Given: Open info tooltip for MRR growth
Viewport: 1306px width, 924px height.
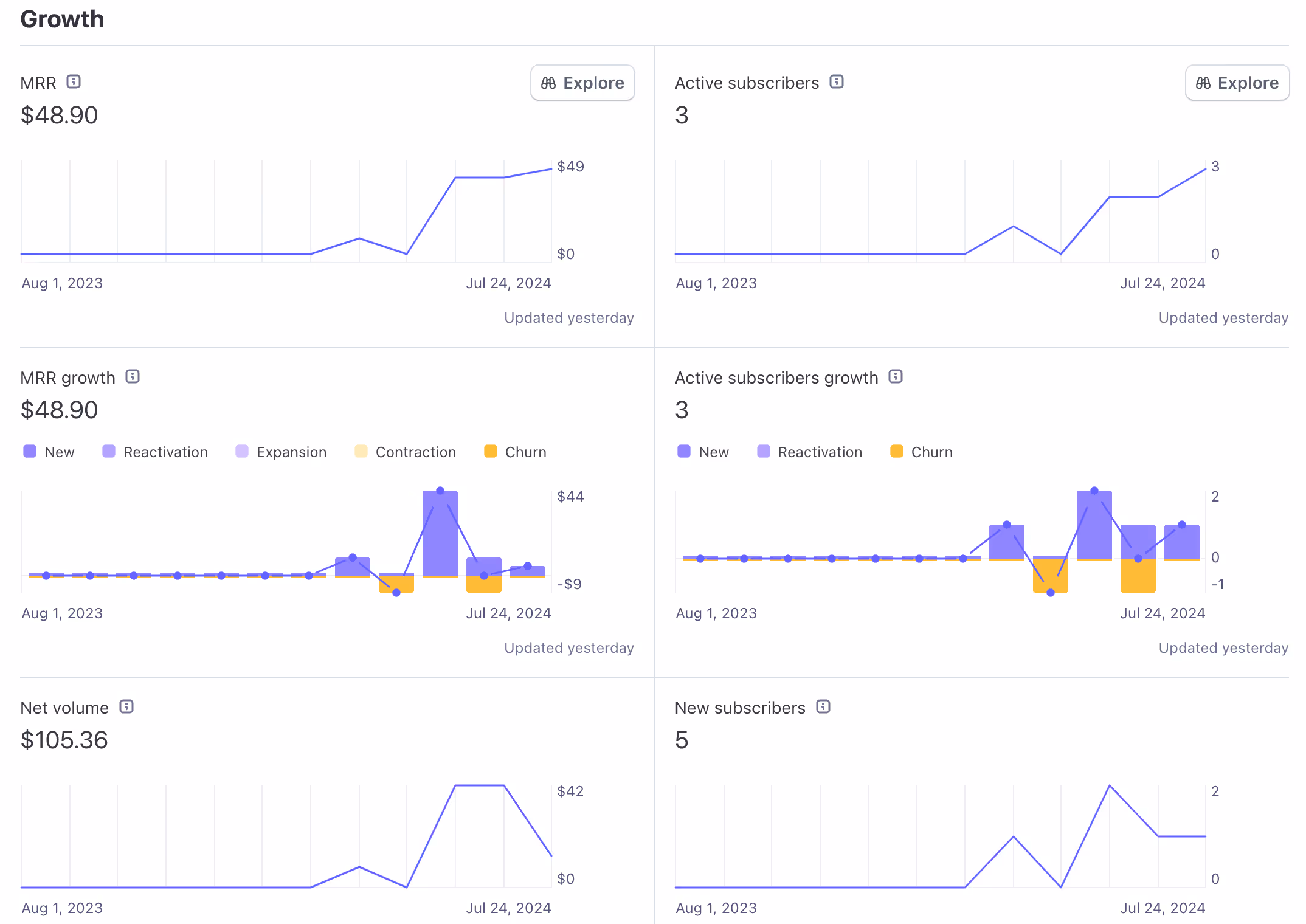Looking at the screenshot, I should pos(133,376).
